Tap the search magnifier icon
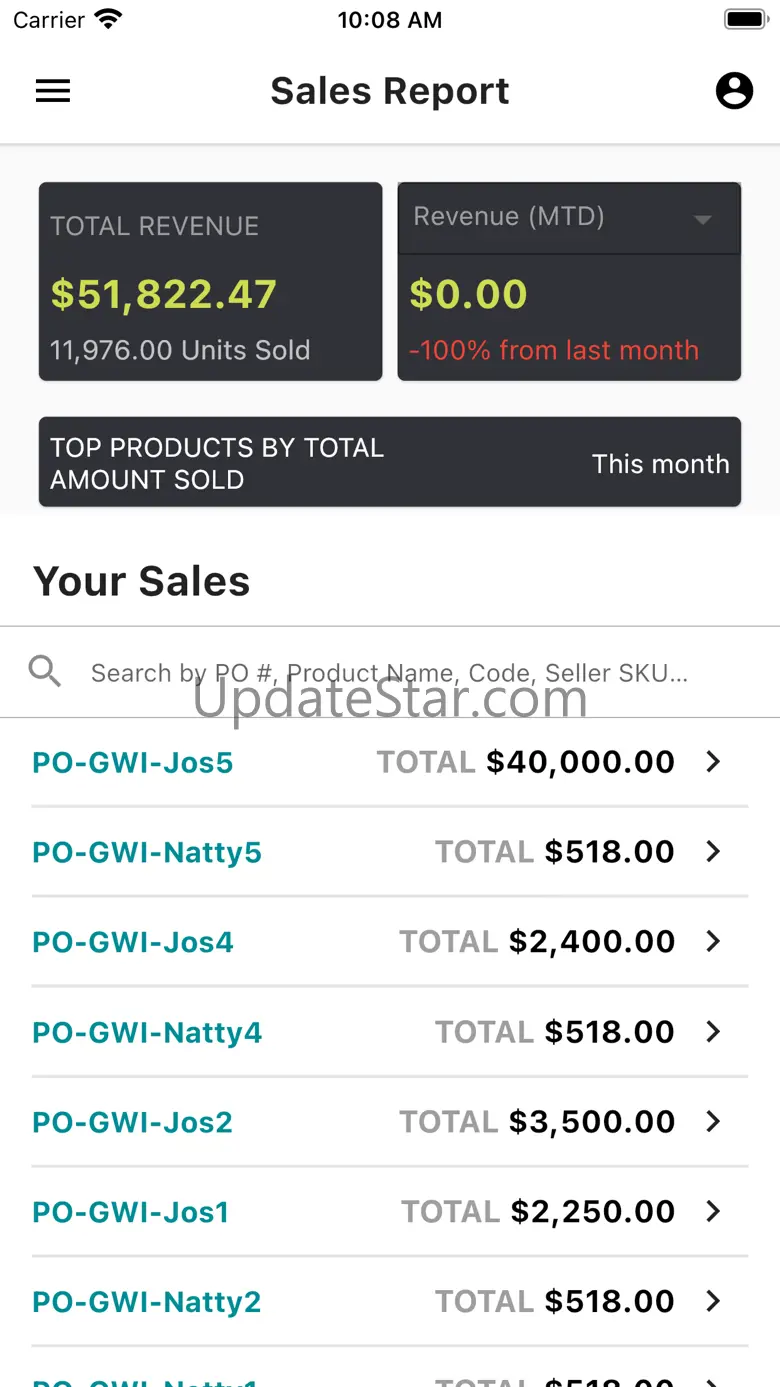Image resolution: width=780 pixels, height=1387 pixels. [45, 671]
